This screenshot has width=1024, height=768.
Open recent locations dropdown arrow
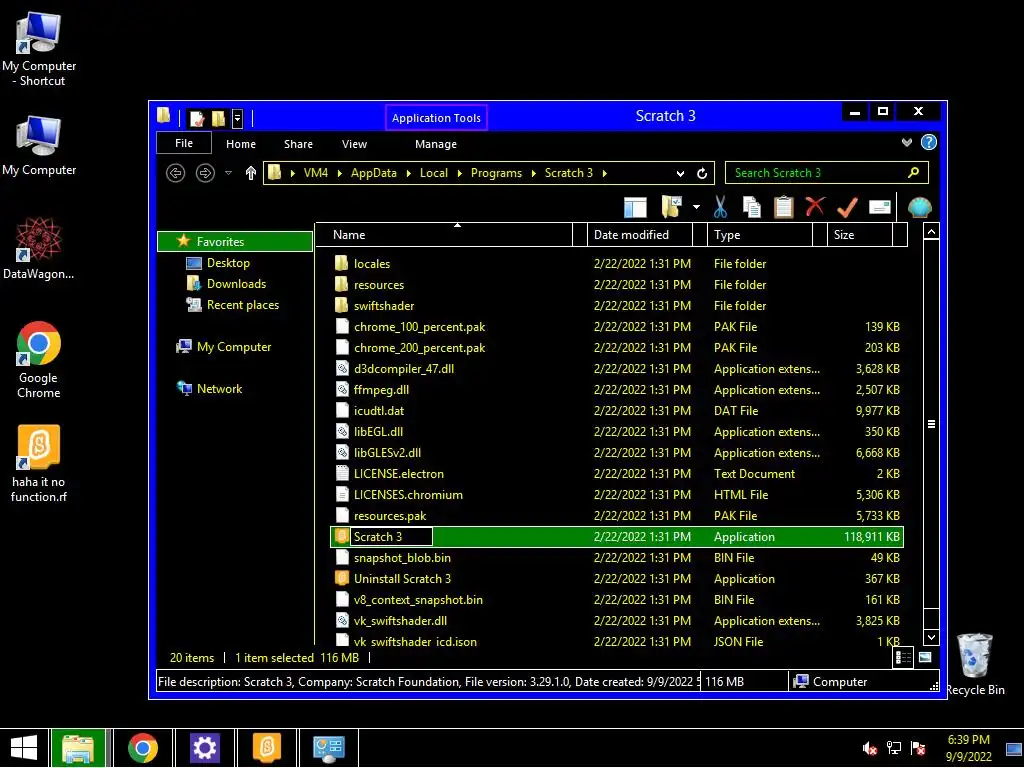229,173
